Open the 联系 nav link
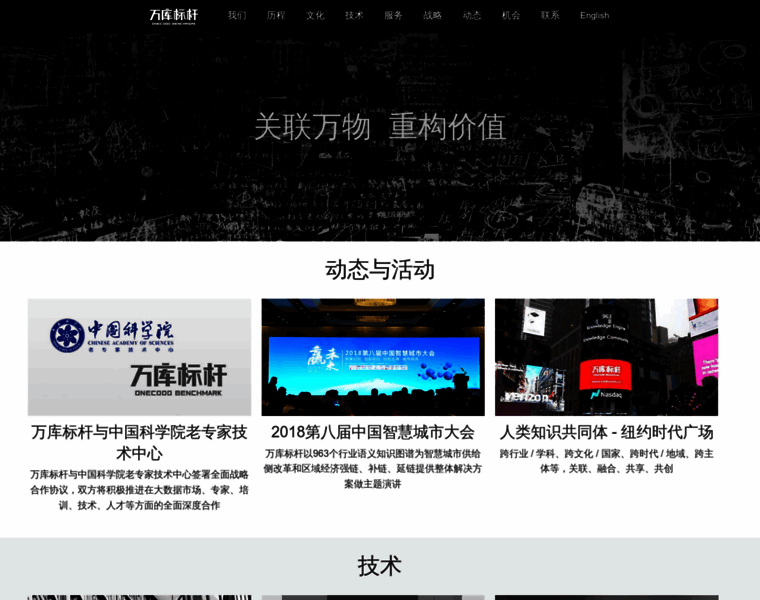Image resolution: width=760 pixels, height=600 pixels. (550, 16)
